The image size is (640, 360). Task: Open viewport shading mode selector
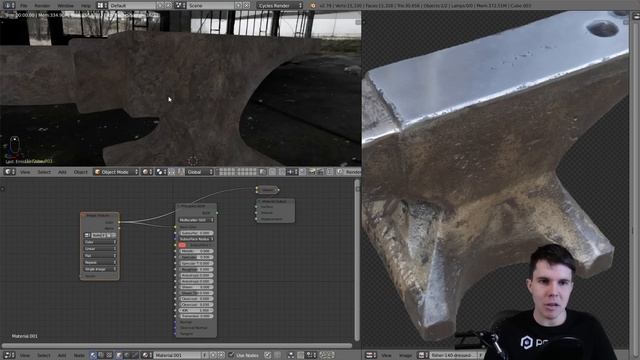(x=147, y=172)
